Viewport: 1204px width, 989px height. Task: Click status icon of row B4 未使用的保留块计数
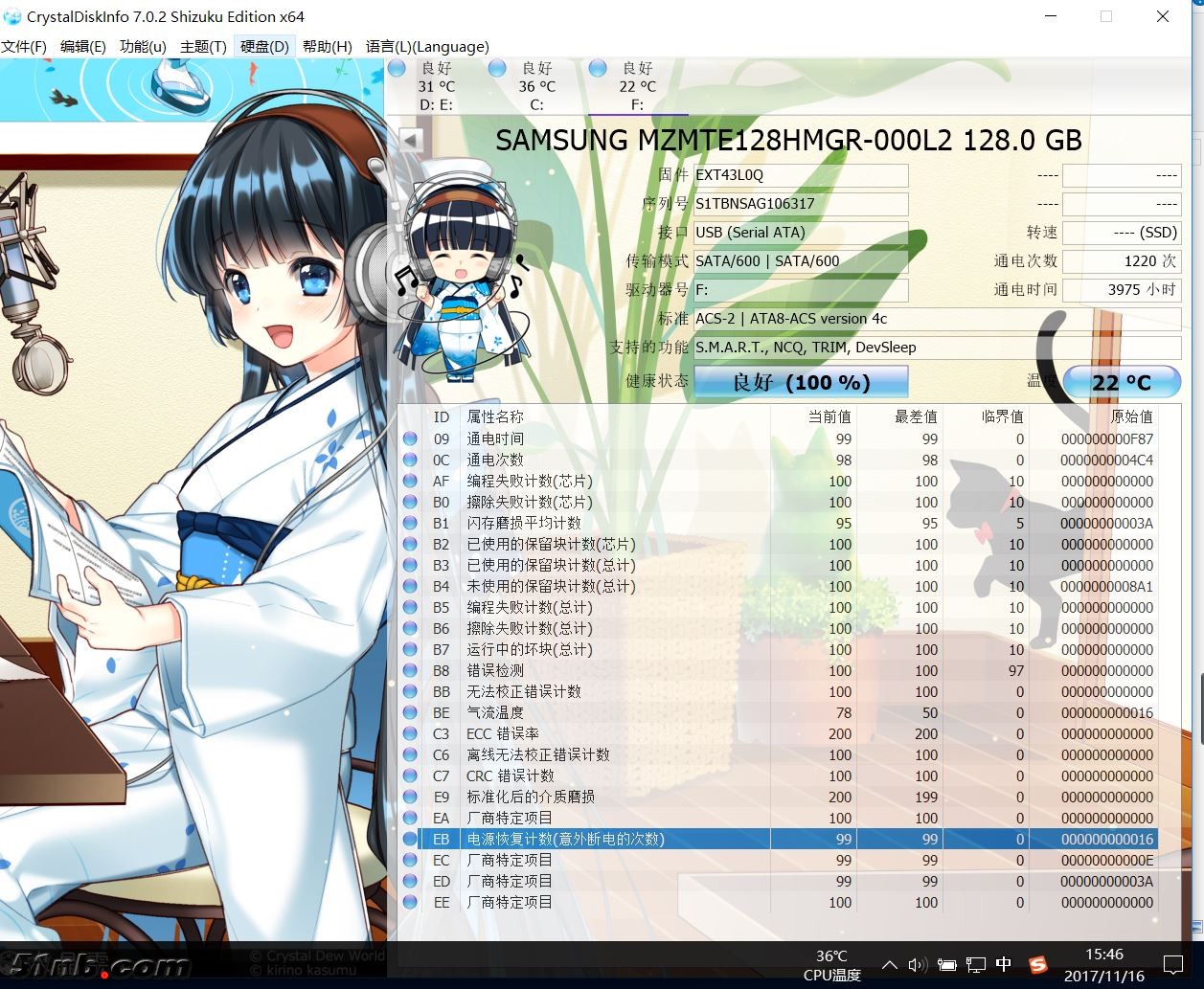coord(411,586)
